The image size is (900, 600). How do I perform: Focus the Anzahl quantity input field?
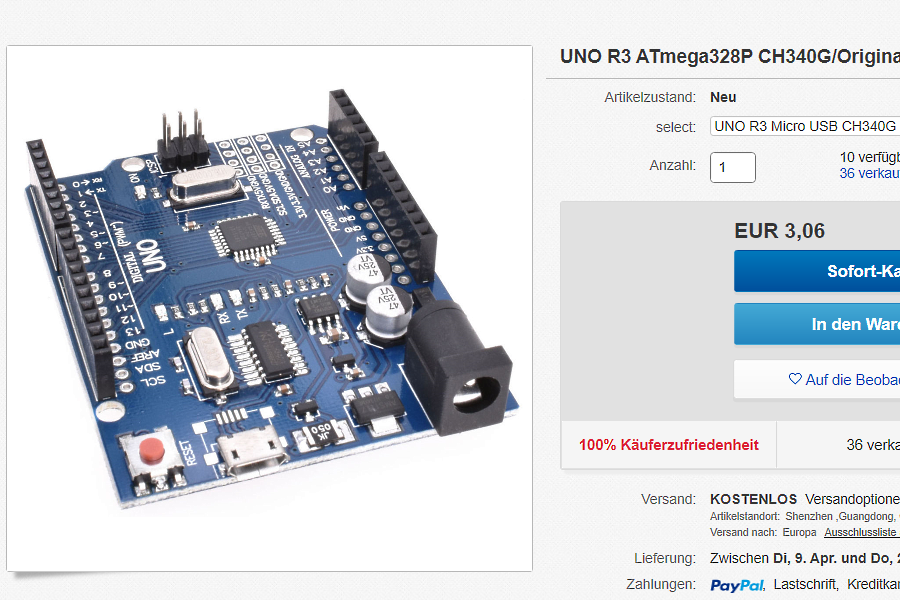click(x=732, y=168)
